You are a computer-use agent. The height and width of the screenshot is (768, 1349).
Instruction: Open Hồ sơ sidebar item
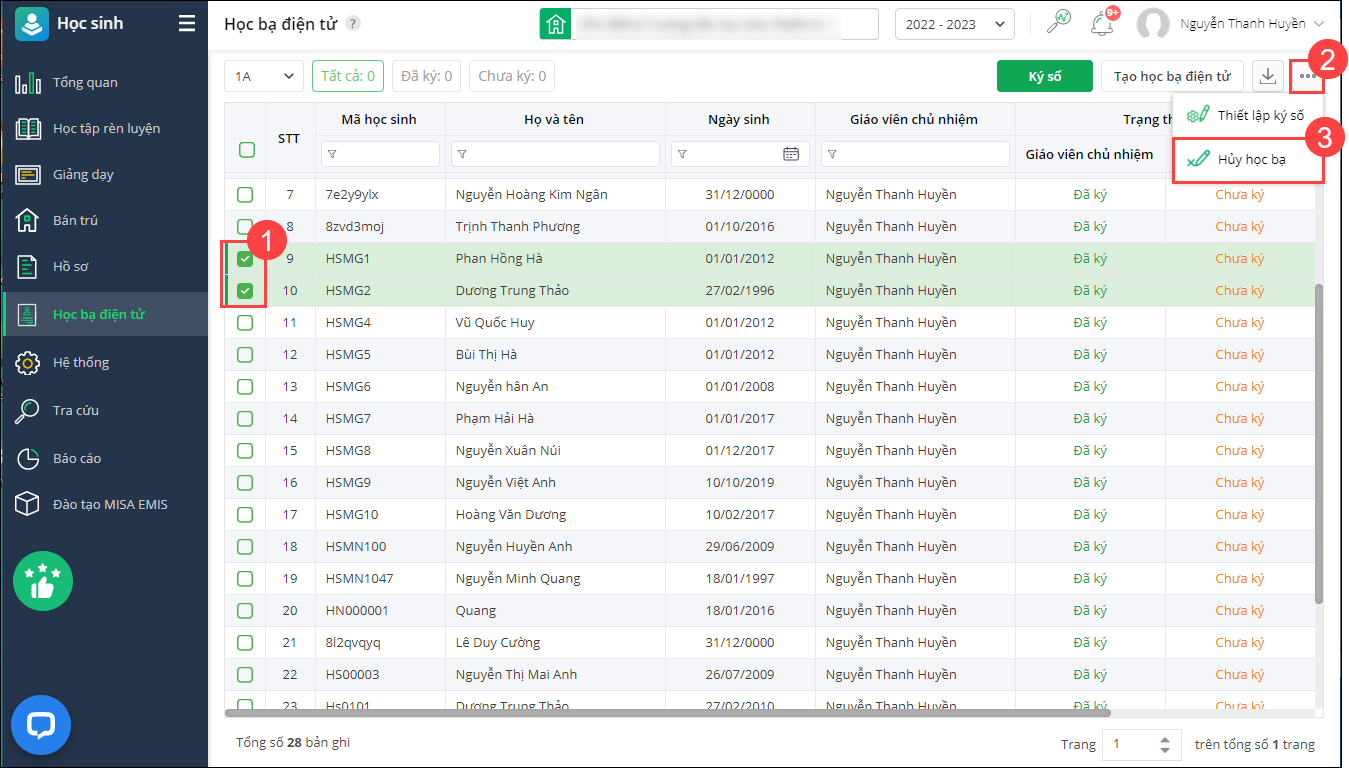(104, 266)
